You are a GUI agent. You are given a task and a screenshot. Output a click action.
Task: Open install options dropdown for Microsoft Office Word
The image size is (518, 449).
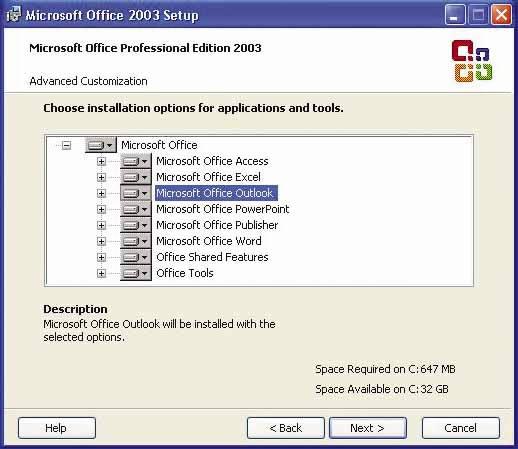(136, 241)
